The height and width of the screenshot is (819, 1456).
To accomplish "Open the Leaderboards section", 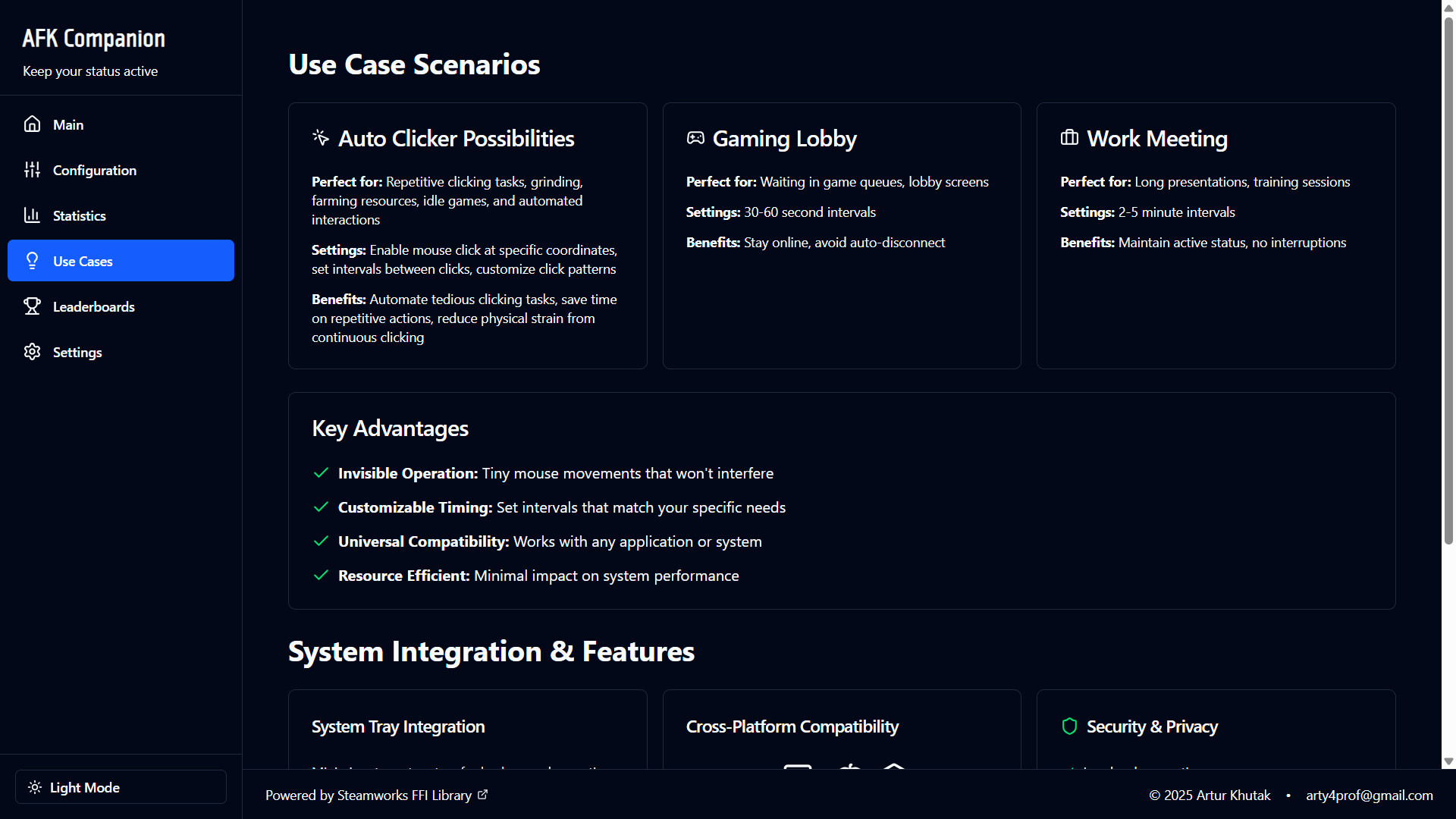I will [94, 306].
